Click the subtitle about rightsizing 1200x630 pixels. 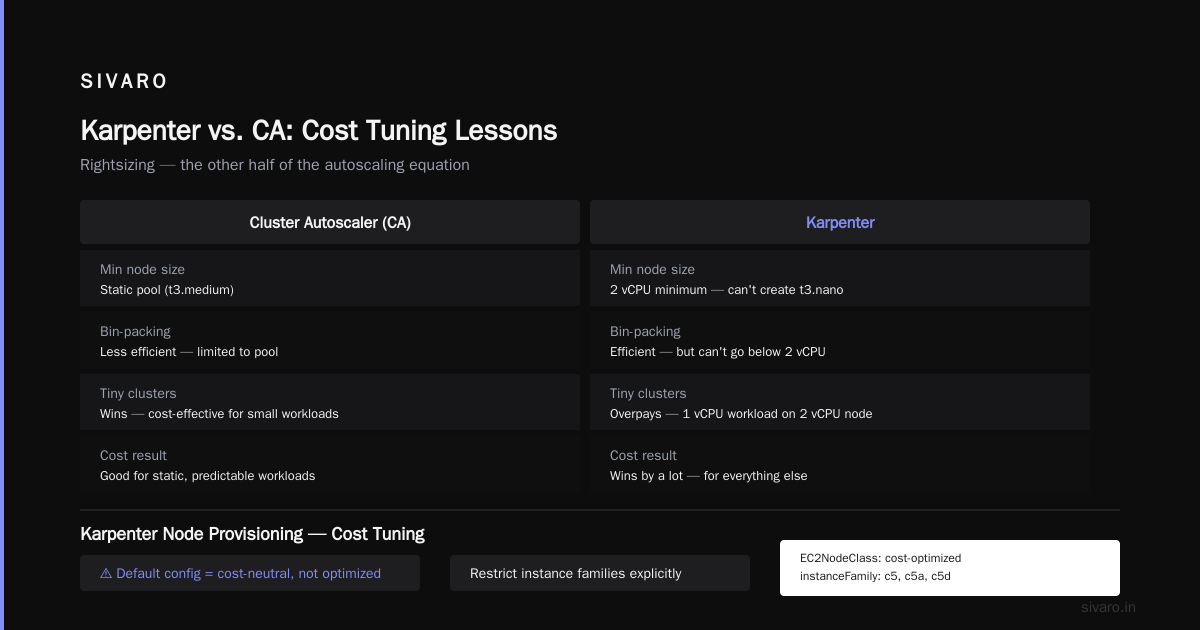tap(275, 165)
